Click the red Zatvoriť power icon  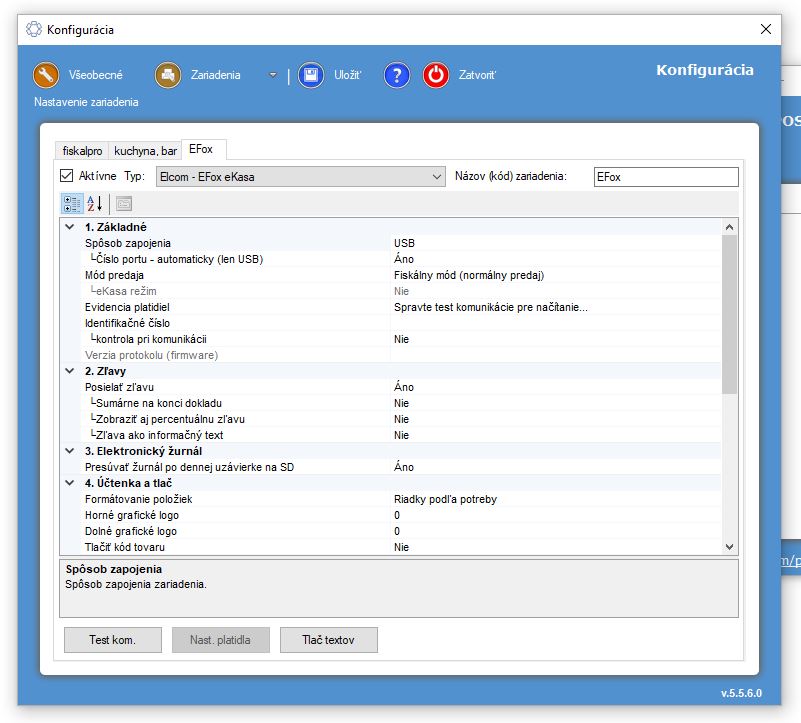[x=436, y=75]
